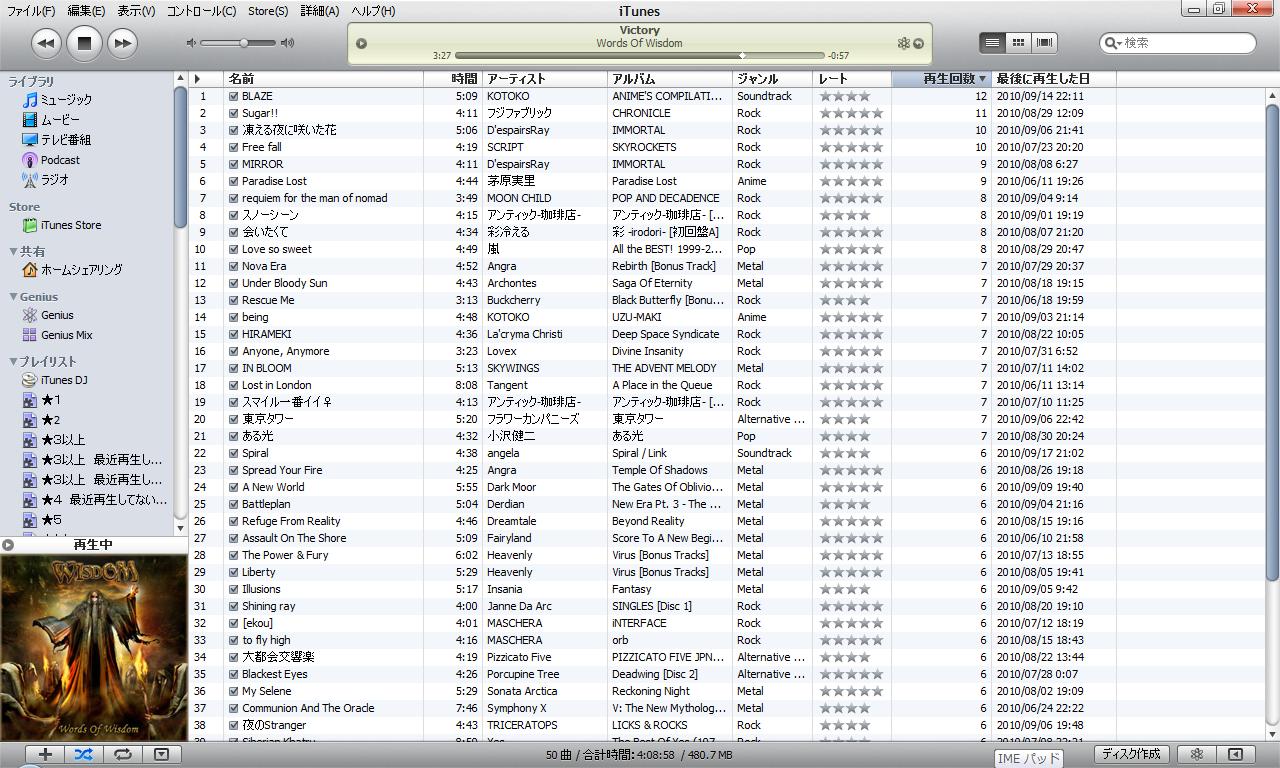
Task: Click the round arrow button at LCD left edge
Action: [x=362, y=44]
